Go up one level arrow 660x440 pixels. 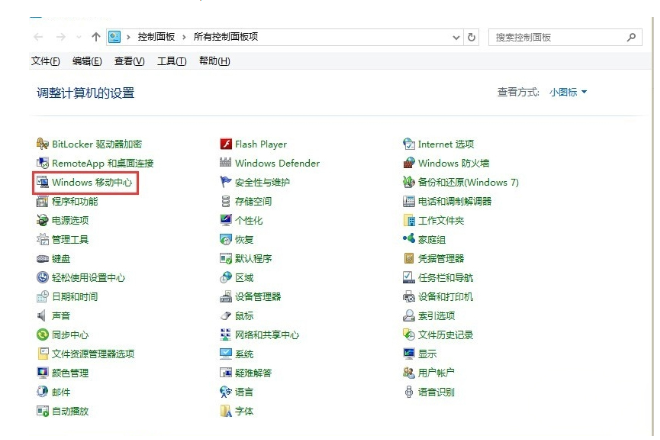[96, 37]
